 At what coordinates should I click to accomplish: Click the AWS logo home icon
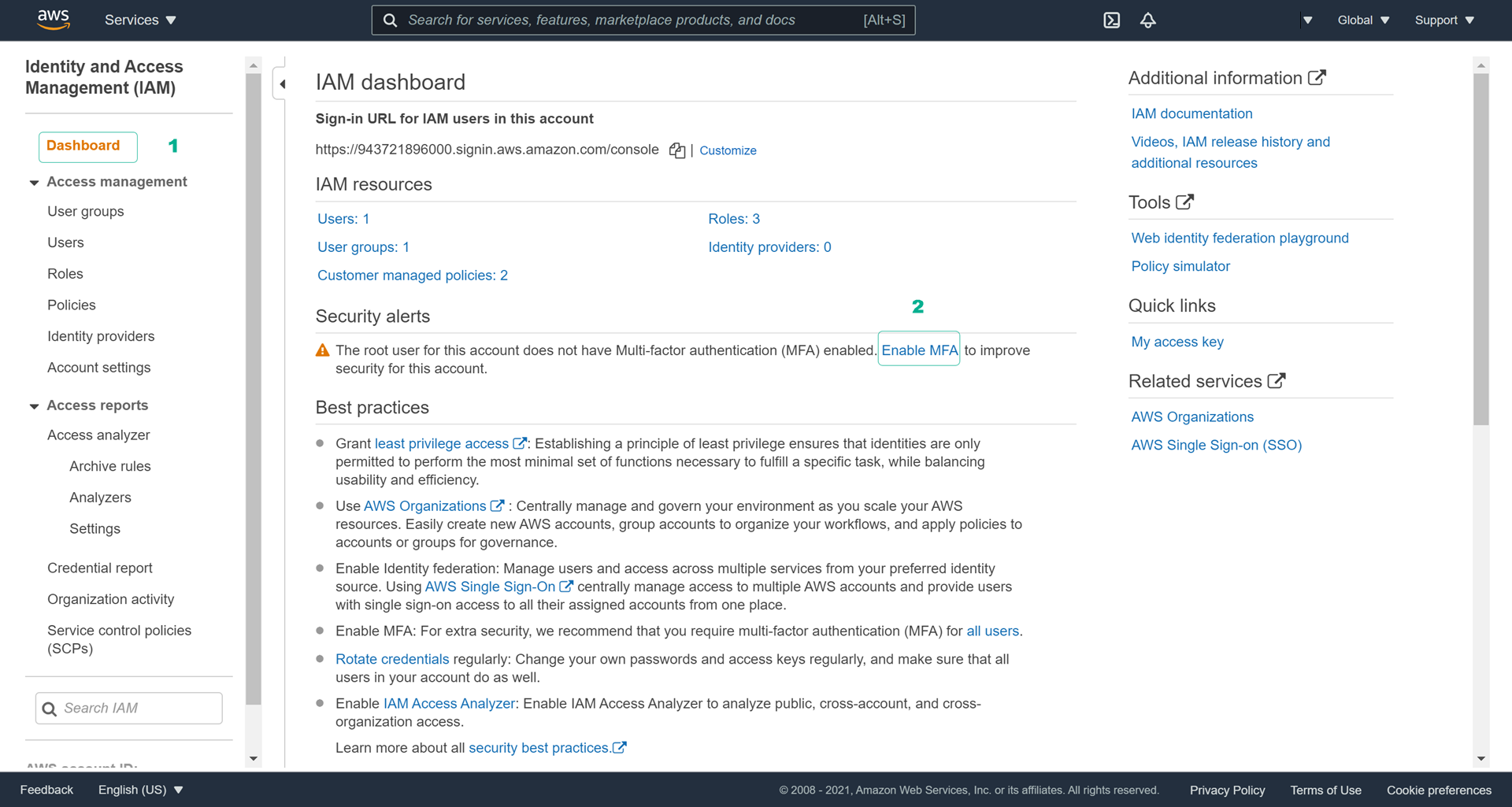tap(54, 20)
